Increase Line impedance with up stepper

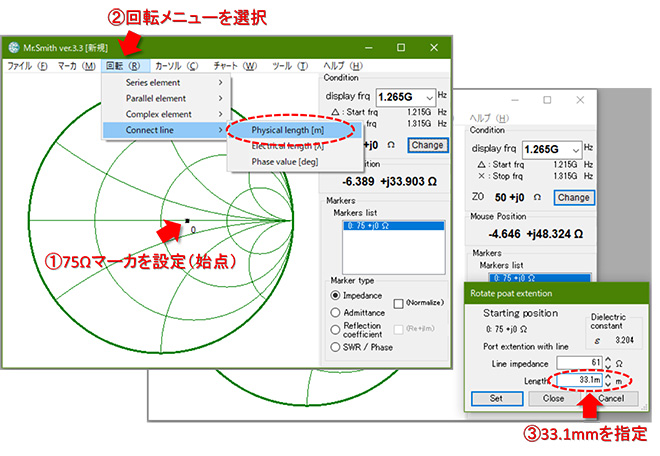click(x=608, y=360)
